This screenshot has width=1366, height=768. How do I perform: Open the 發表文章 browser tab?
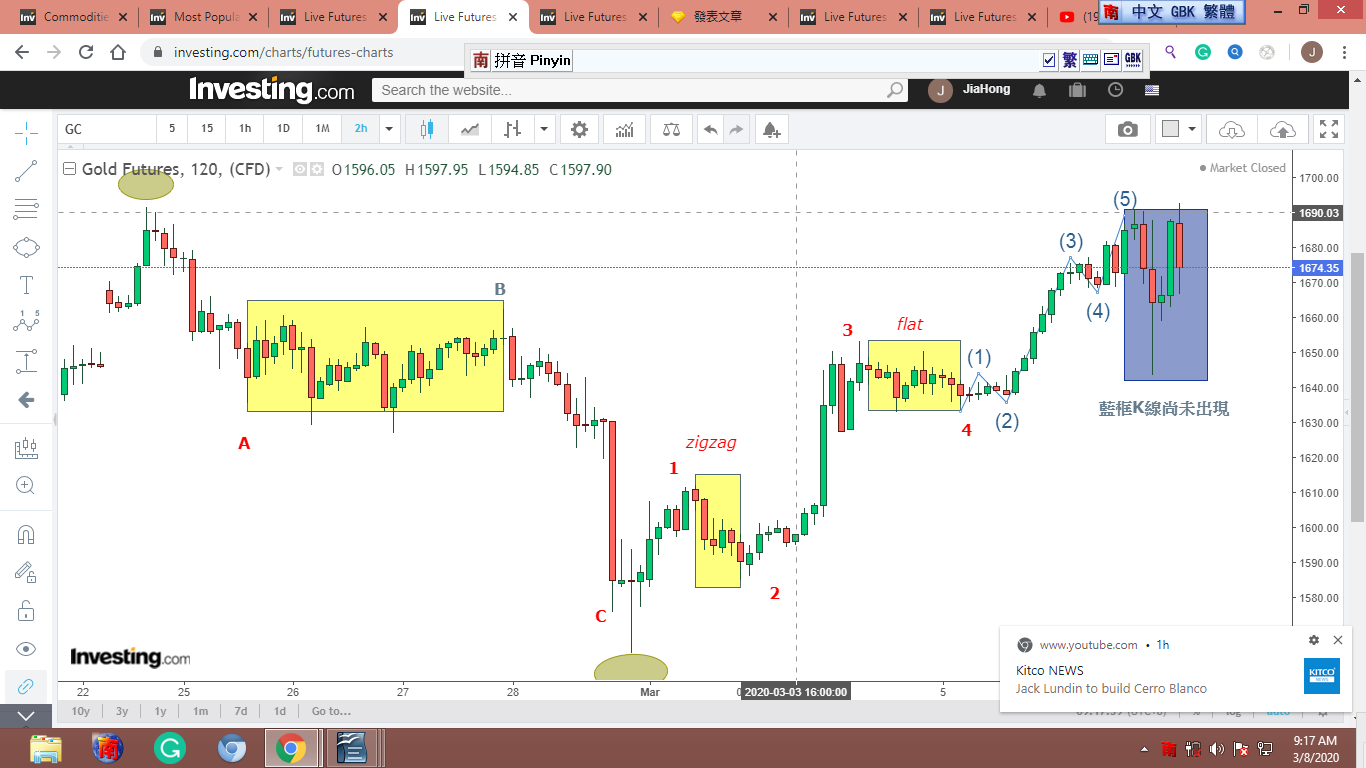724,17
